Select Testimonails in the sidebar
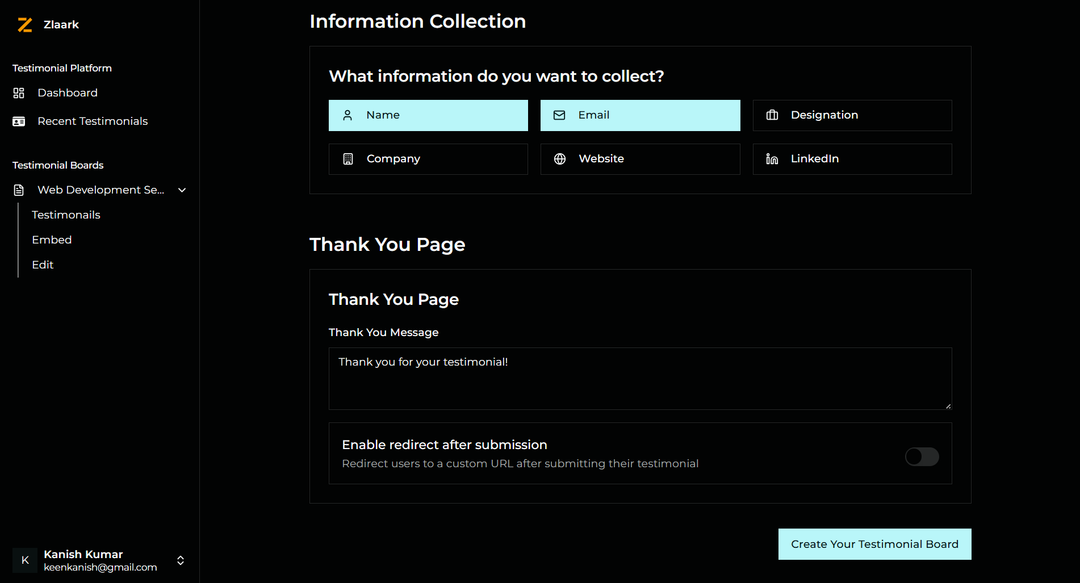This screenshot has height=583, width=1080. pos(65,214)
